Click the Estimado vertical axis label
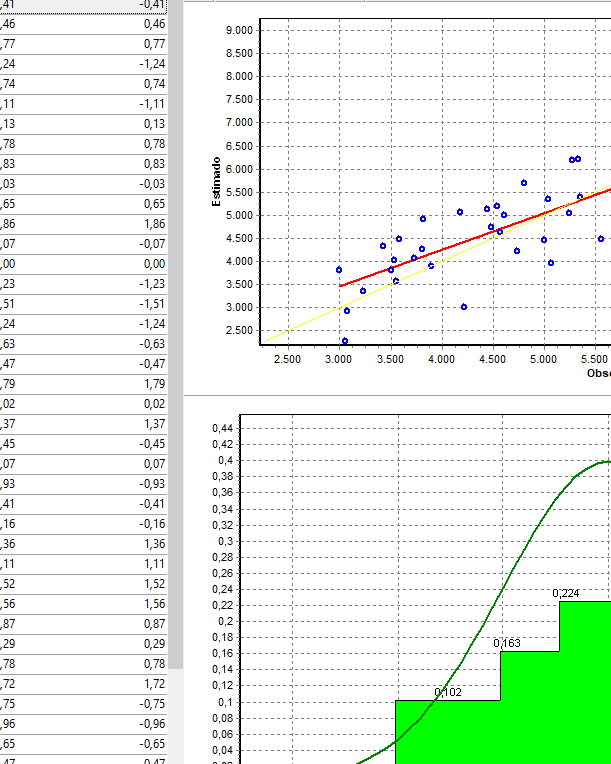This screenshot has height=764, width=611. coord(215,181)
